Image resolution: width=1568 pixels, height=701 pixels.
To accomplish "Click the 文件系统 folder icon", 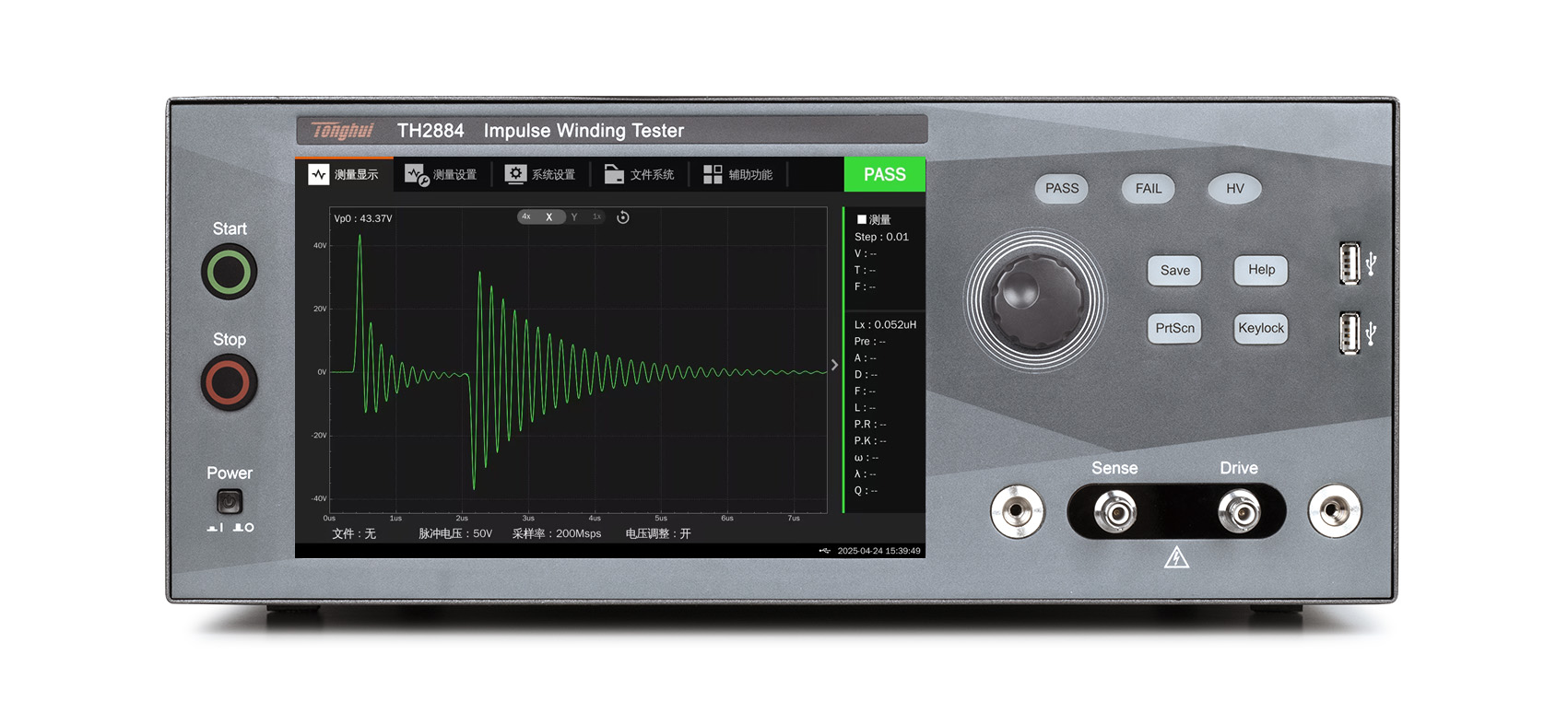I will 614,174.
